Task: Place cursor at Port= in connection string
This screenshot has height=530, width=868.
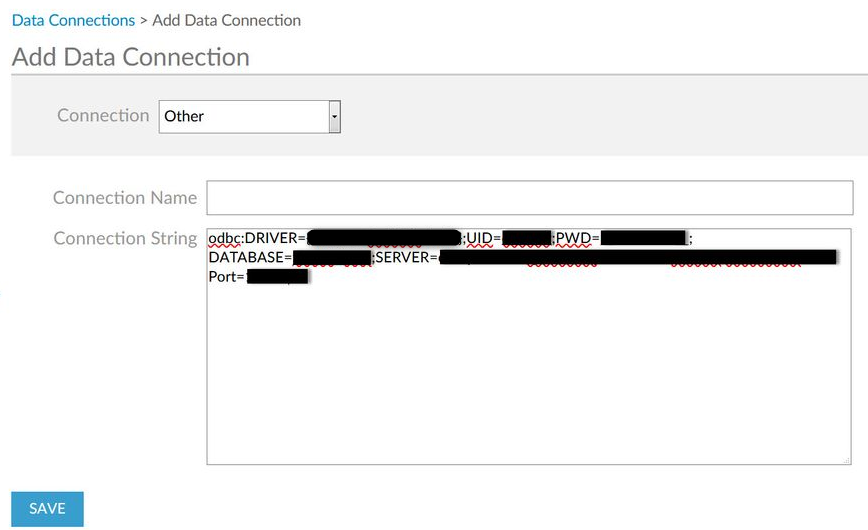Action: click(227, 277)
